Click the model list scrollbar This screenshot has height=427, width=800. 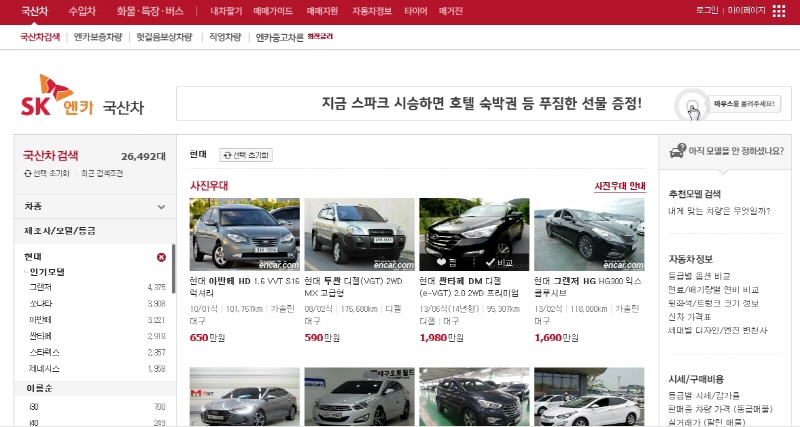pos(173,269)
